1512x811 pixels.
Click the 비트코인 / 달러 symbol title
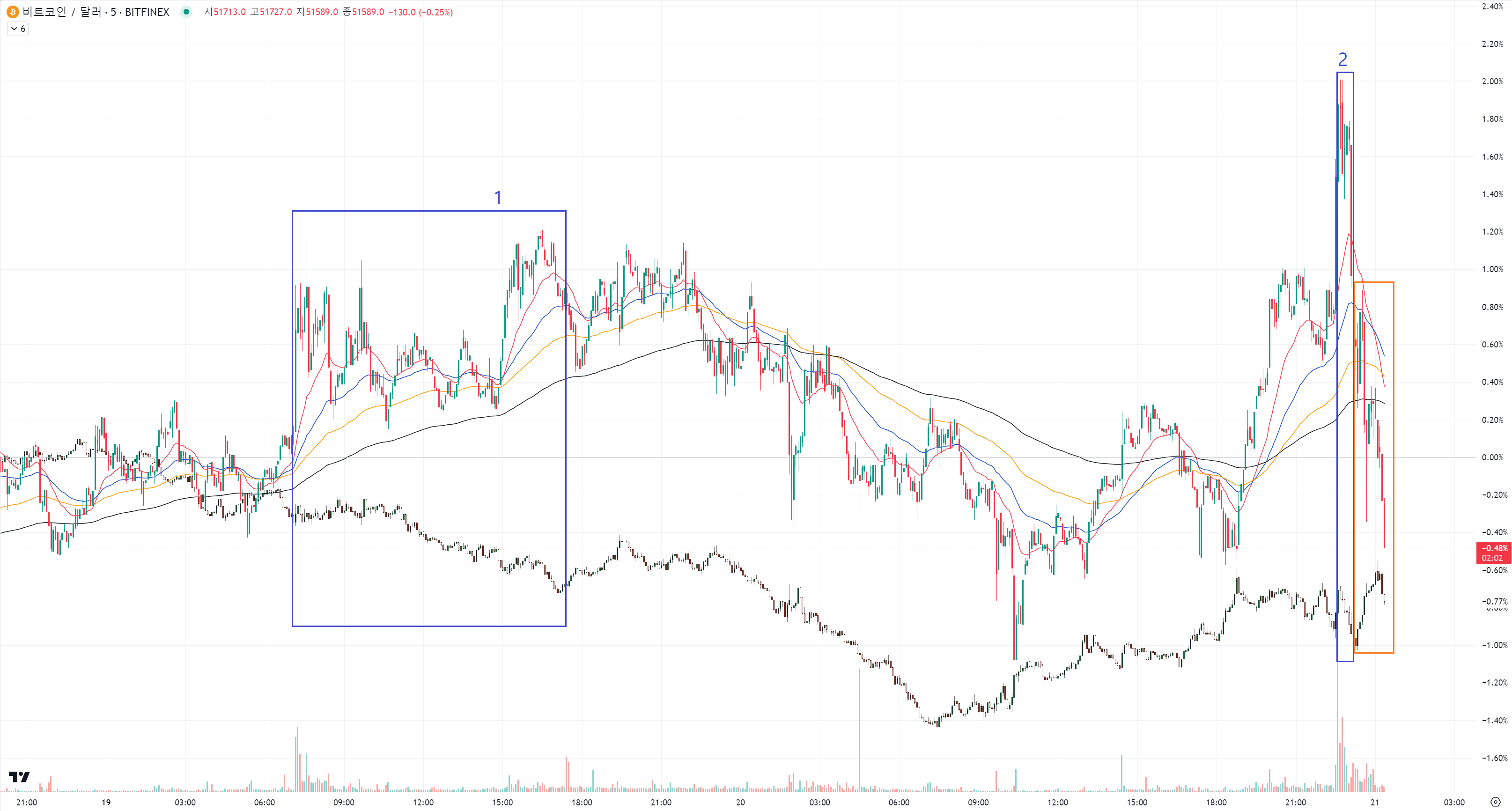[x=62, y=12]
